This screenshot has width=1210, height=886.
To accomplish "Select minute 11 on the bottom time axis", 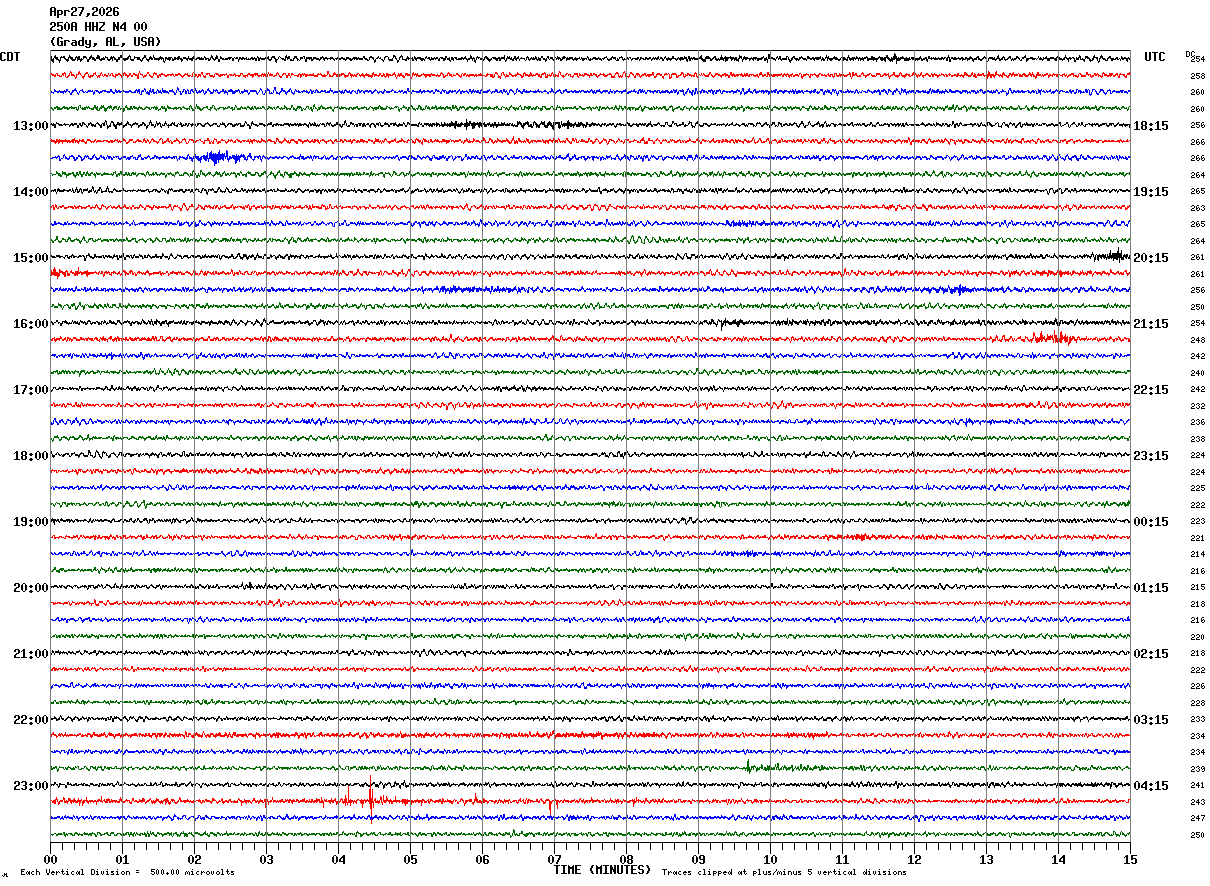I will point(842,859).
